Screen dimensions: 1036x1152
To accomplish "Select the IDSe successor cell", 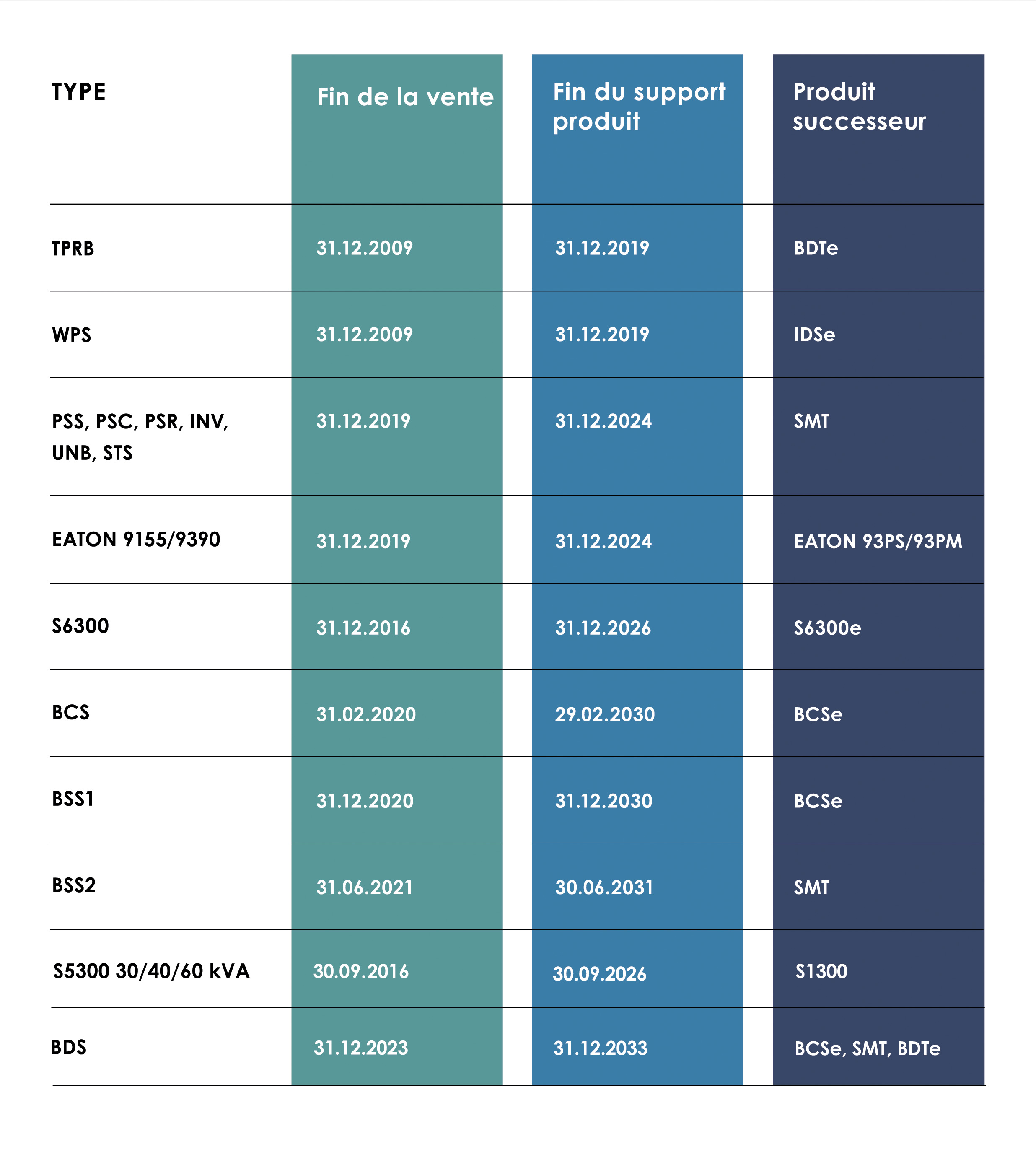I will [814, 335].
